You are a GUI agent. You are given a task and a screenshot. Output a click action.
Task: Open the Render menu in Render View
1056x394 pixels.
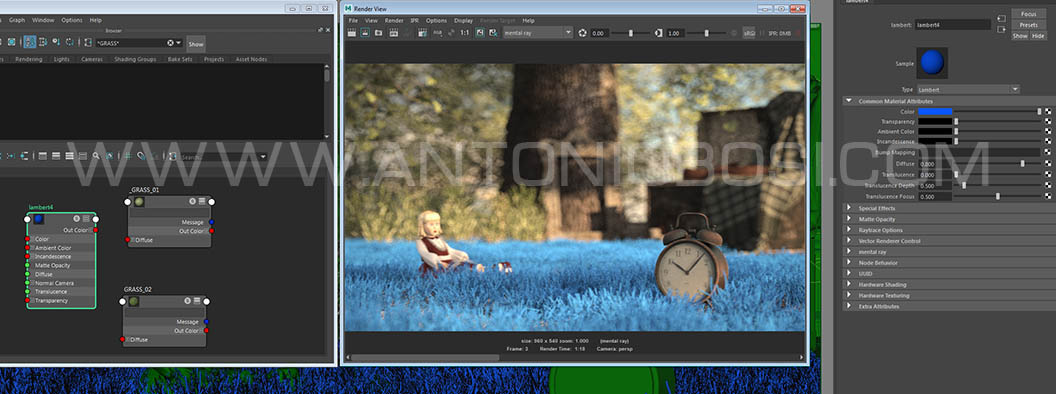pyautogui.click(x=394, y=20)
